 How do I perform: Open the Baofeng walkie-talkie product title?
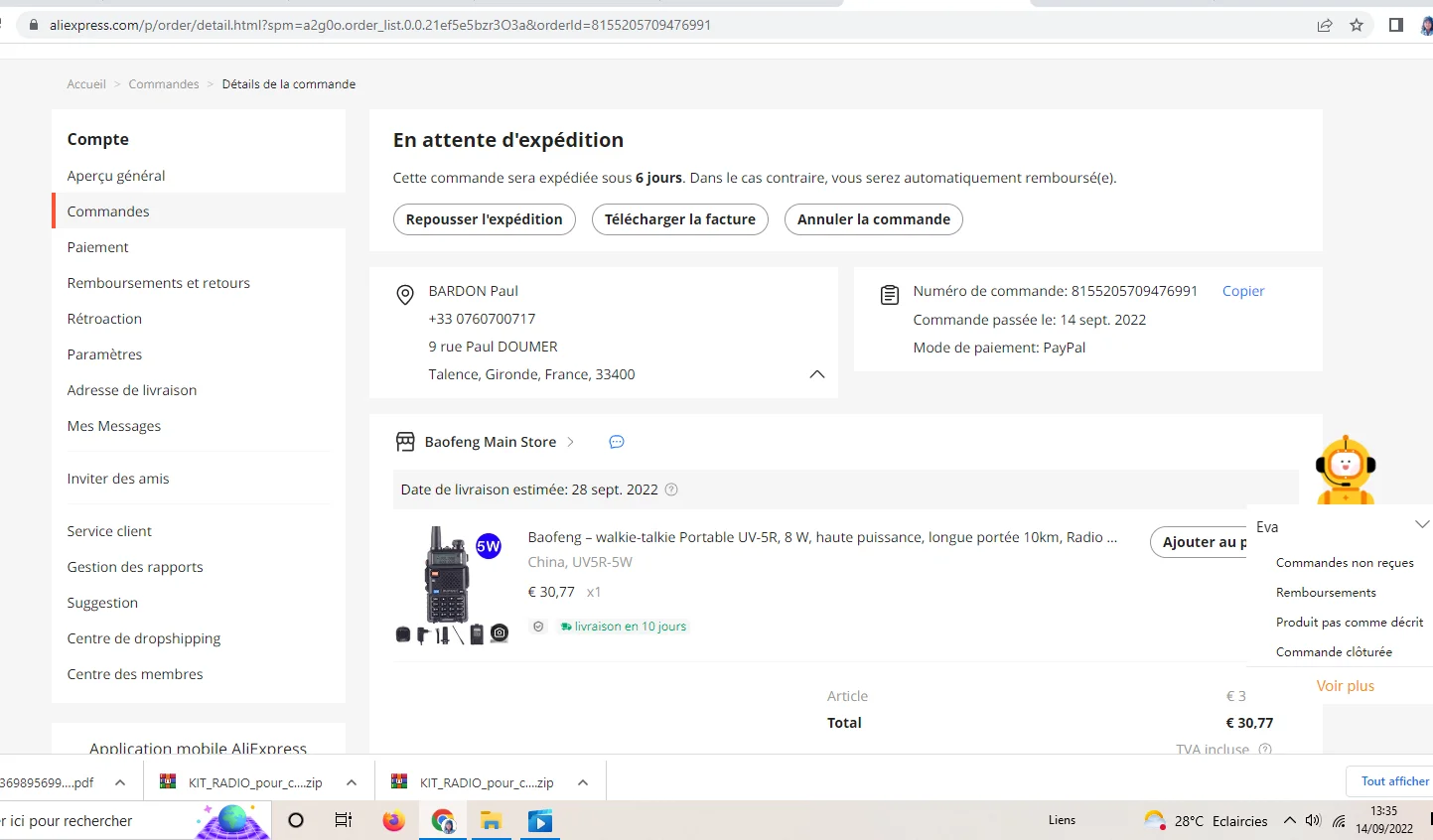(823, 537)
